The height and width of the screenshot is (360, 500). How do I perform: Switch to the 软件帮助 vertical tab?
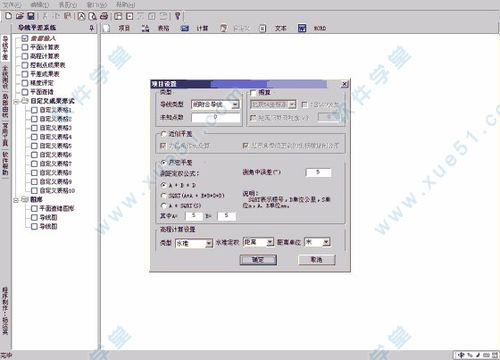pos(5,163)
